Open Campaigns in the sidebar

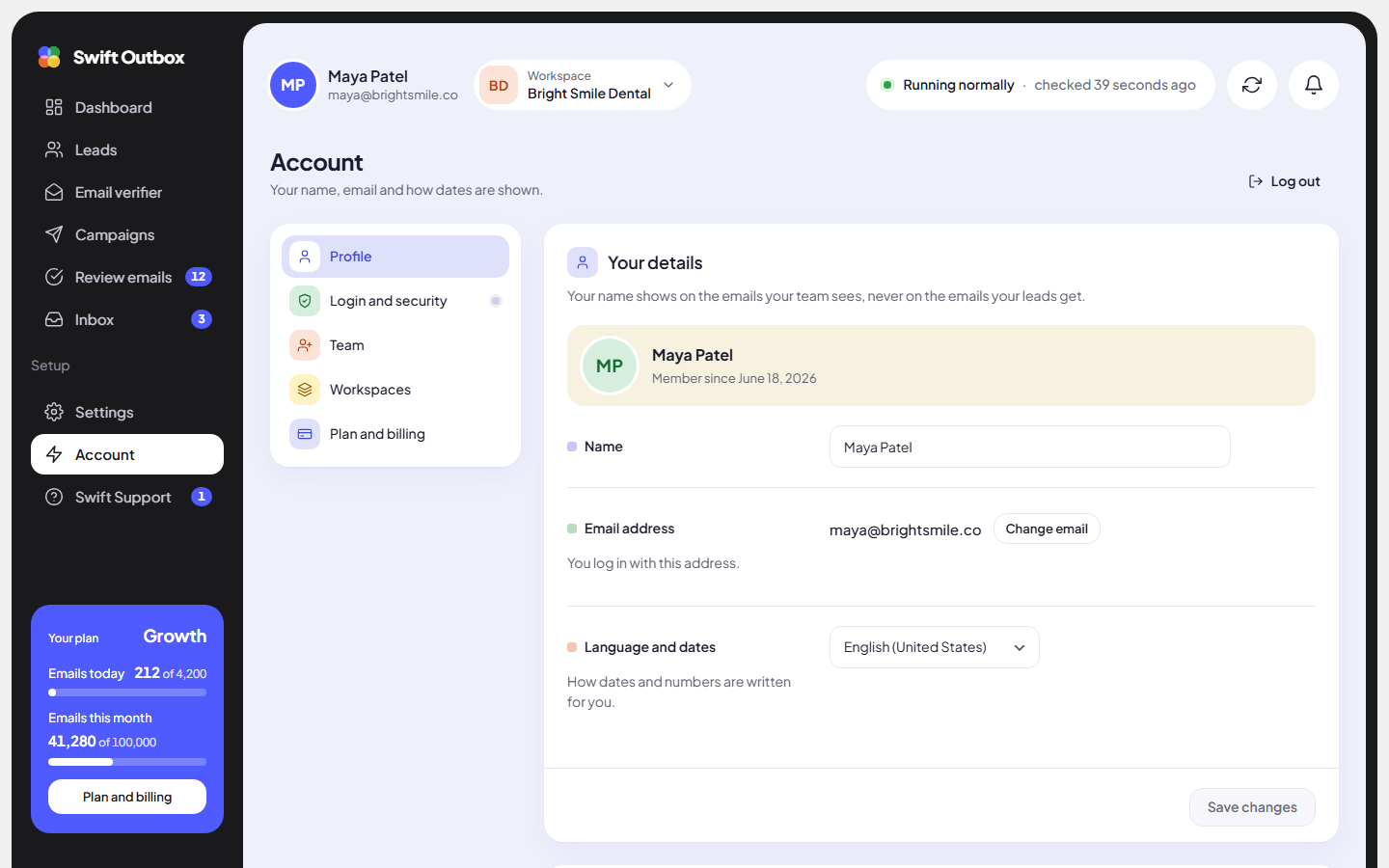click(127, 234)
